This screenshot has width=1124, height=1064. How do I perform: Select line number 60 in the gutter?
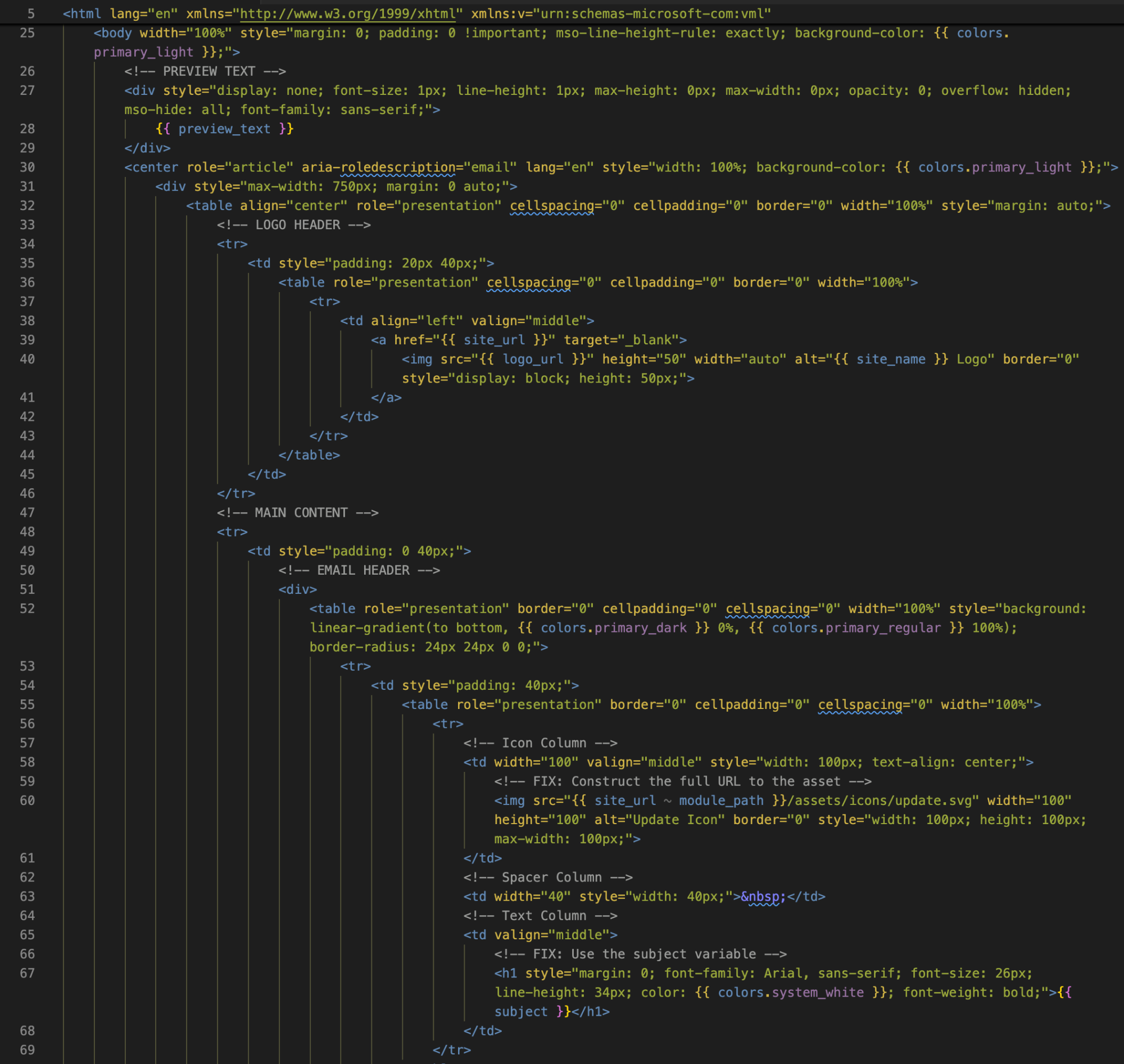point(27,801)
